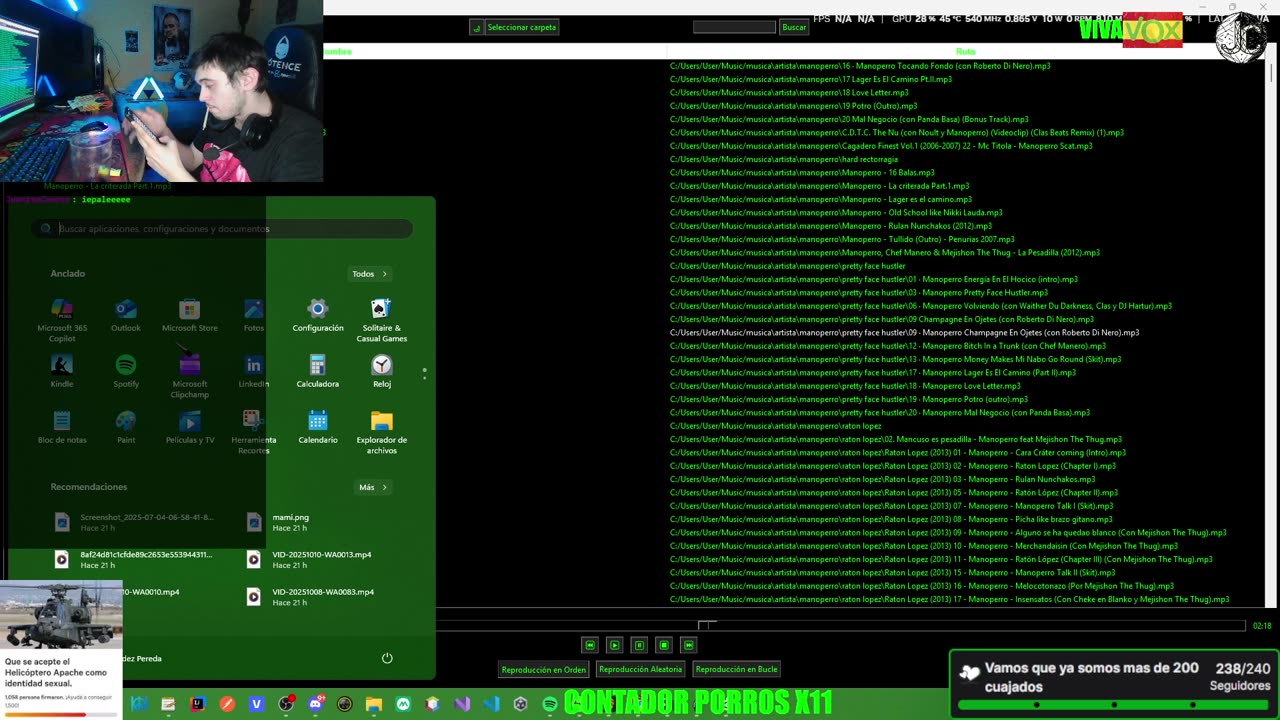
Task: Open Películas y TV app
Action: pyautogui.click(x=190, y=427)
